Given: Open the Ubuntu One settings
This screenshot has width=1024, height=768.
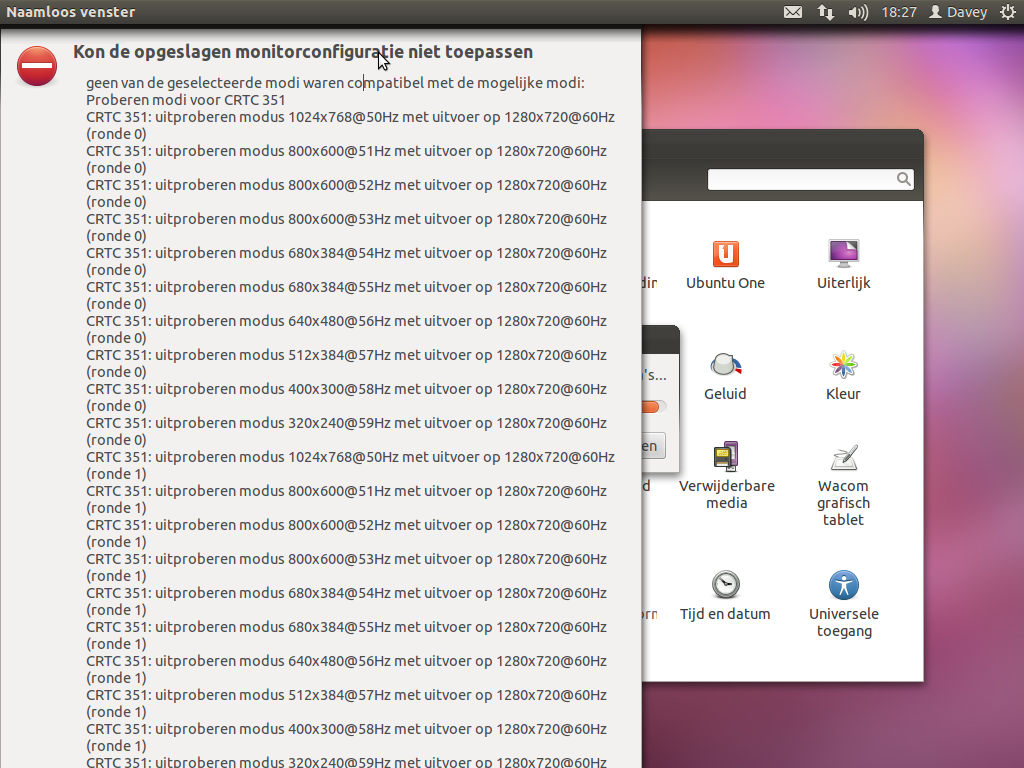Looking at the screenshot, I should click(x=725, y=264).
